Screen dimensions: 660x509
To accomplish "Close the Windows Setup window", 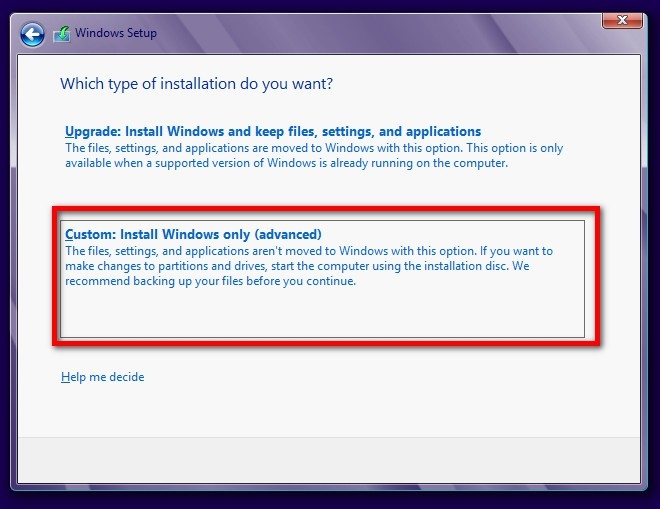I will [622, 19].
